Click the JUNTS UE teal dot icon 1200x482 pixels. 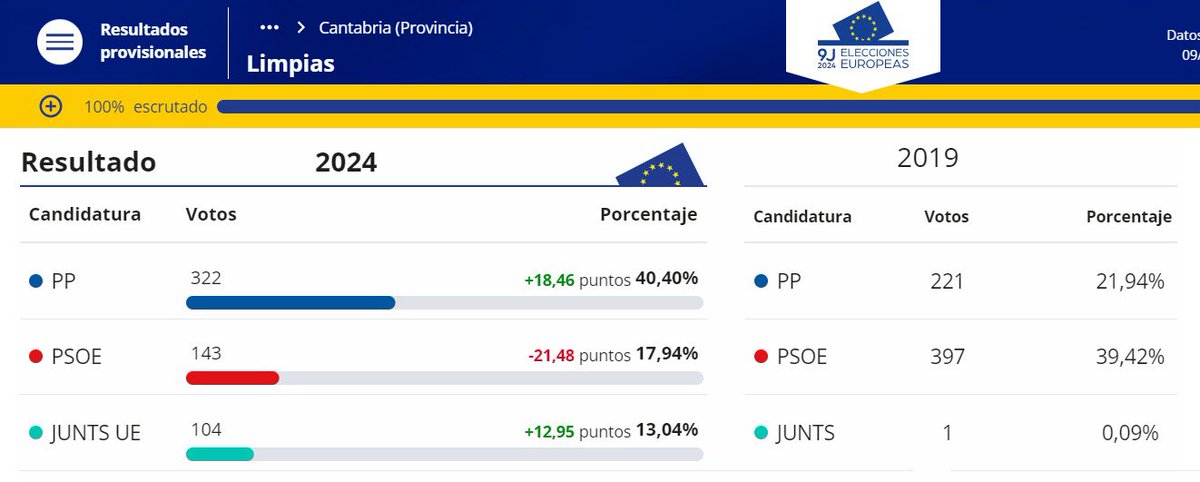tap(36, 433)
